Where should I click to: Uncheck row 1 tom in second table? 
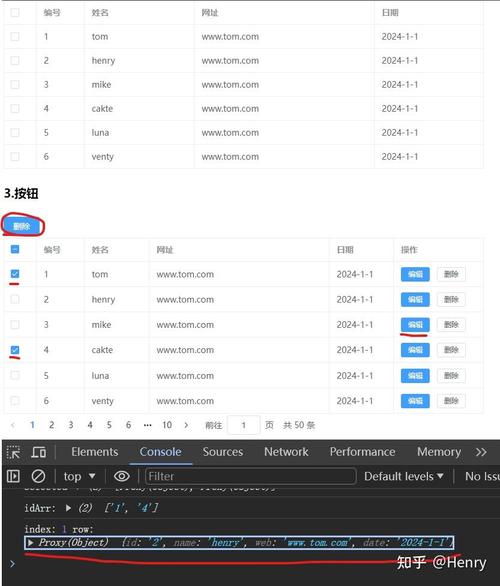(15, 274)
